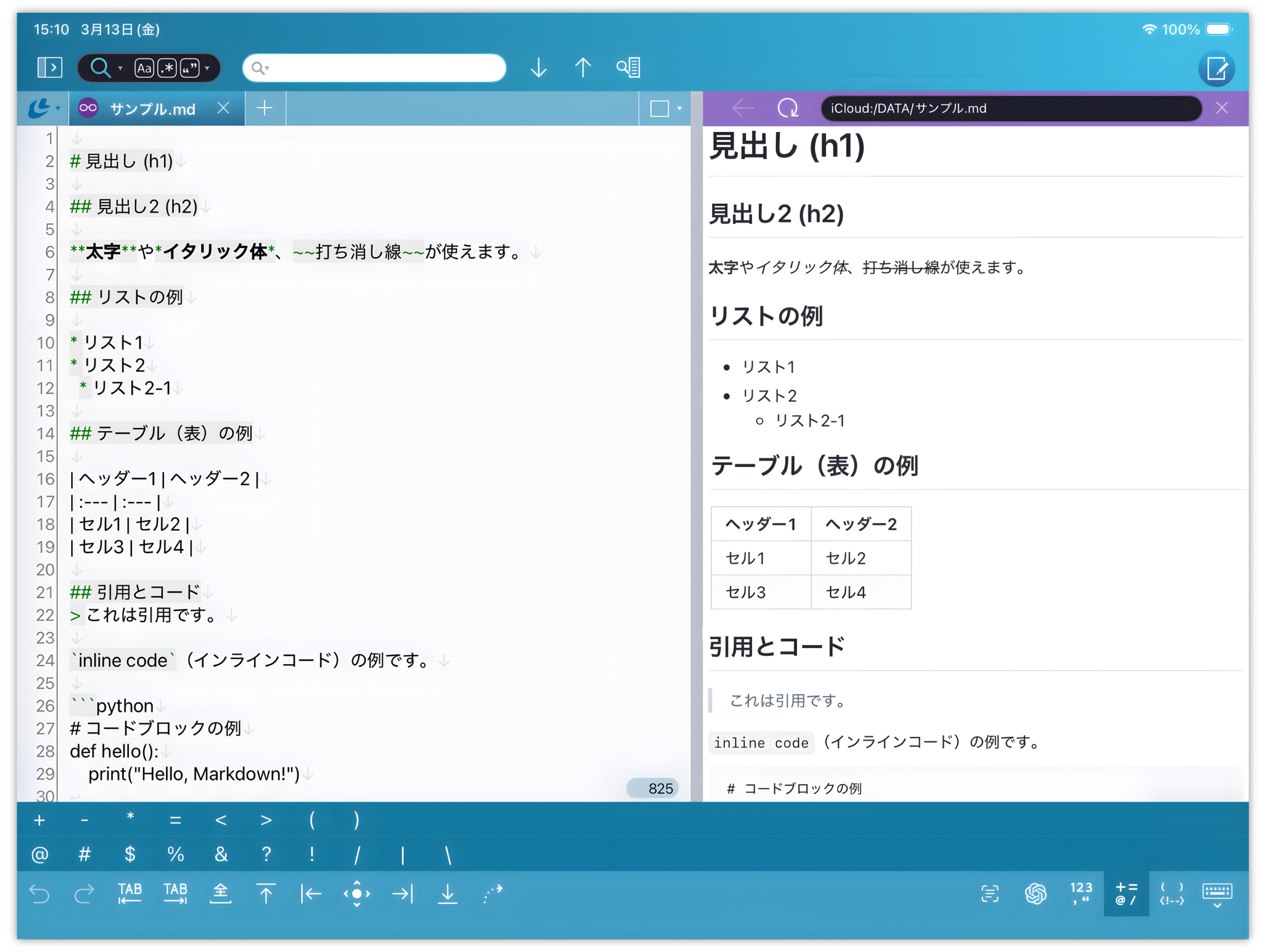This screenshot has height=952, width=1266.
Task: Jump to next match with down arrow
Action: pos(538,68)
